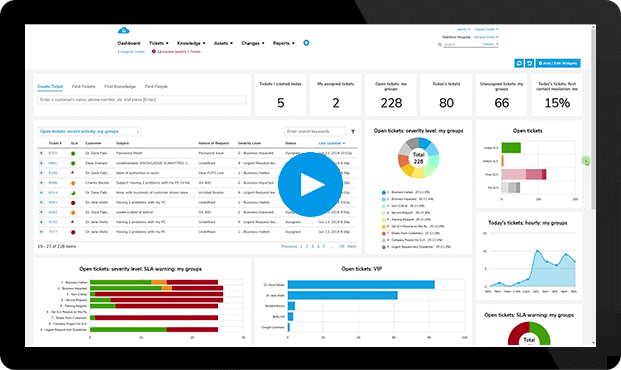Click 'My assigned tickets' tile showing 2
The width and height of the screenshot is (621, 370).
point(335,95)
